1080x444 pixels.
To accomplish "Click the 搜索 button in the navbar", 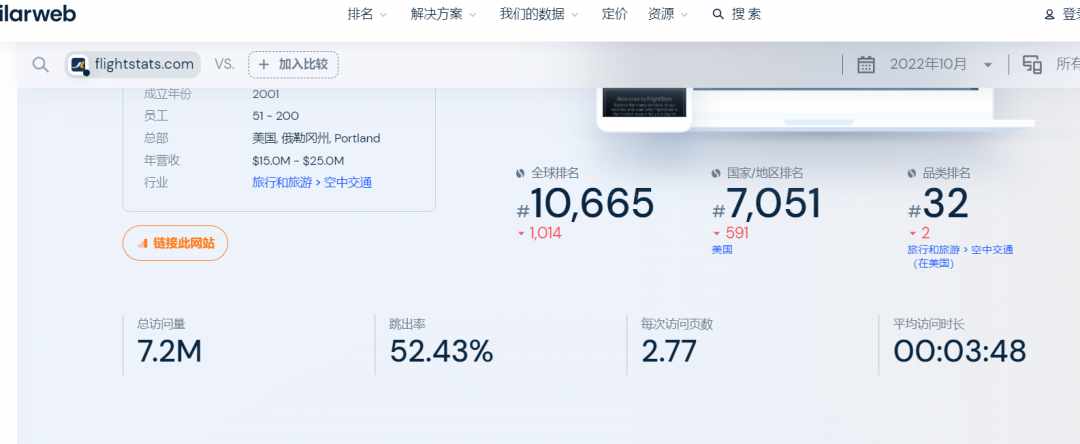I will point(737,14).
